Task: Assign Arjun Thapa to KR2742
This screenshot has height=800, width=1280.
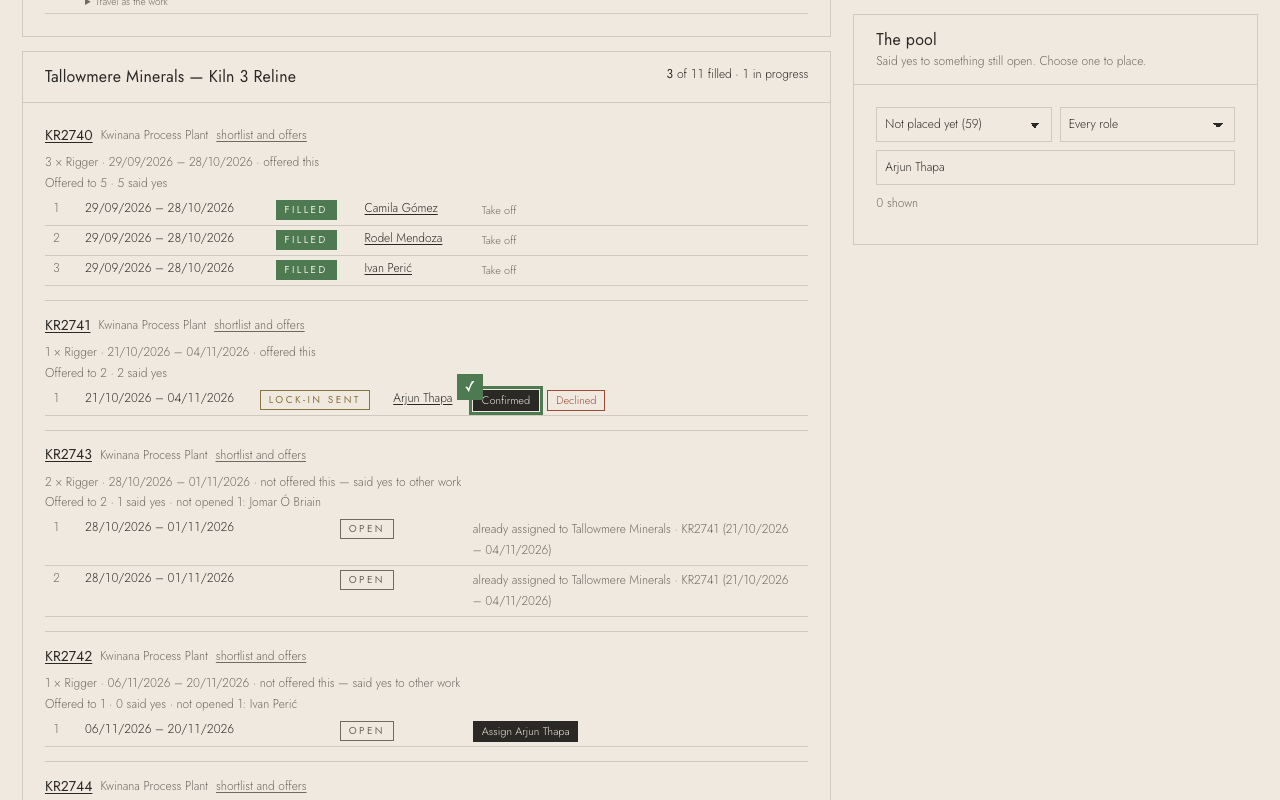Action: 525,732
